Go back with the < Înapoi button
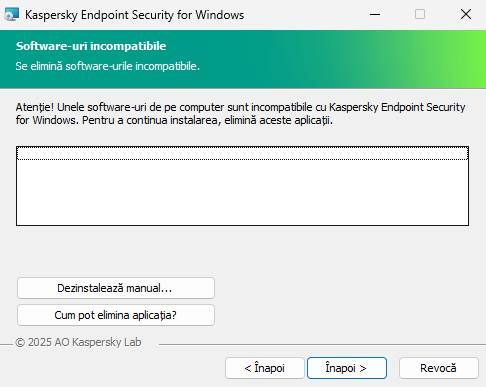 point(265,368)
